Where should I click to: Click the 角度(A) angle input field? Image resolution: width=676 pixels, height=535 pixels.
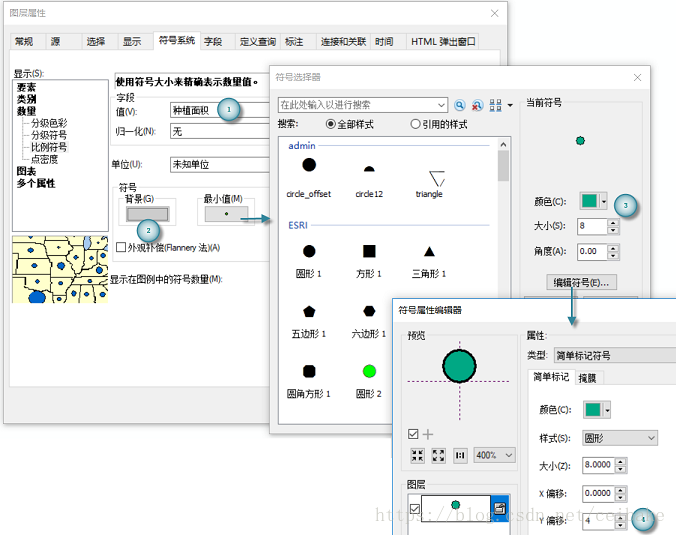tap(592, 251)
